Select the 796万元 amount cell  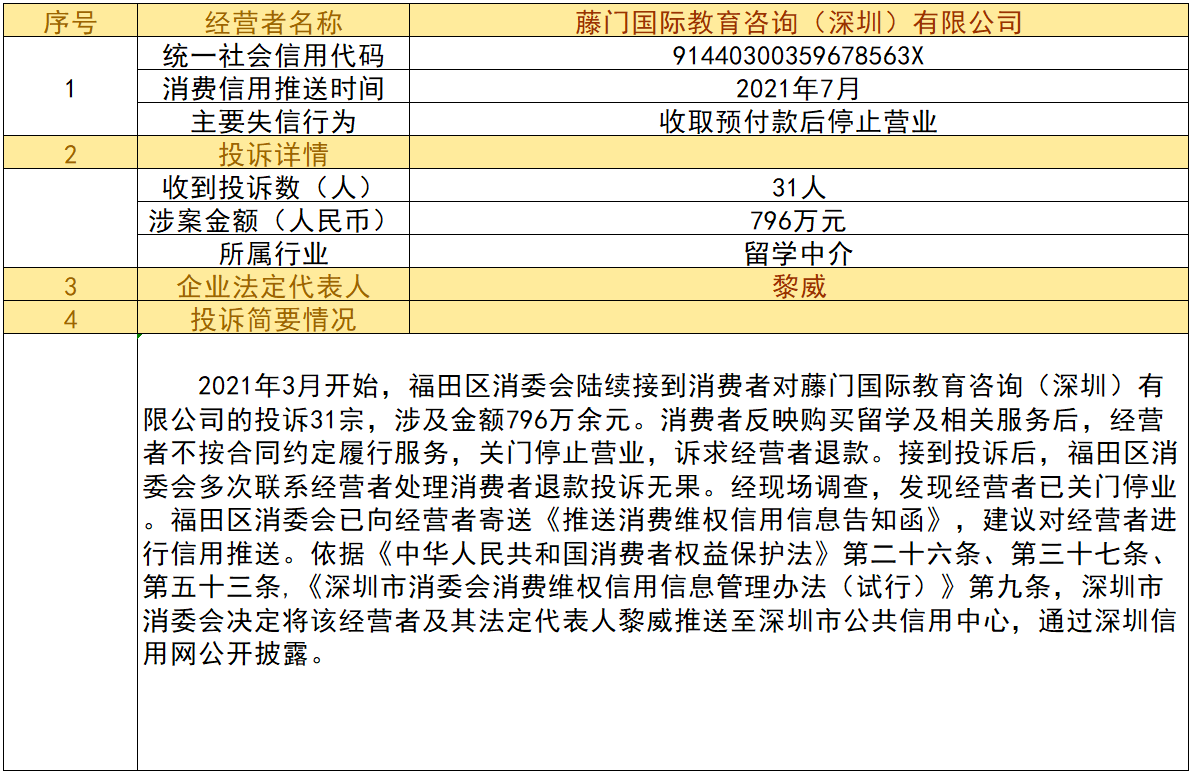point(798,221)
